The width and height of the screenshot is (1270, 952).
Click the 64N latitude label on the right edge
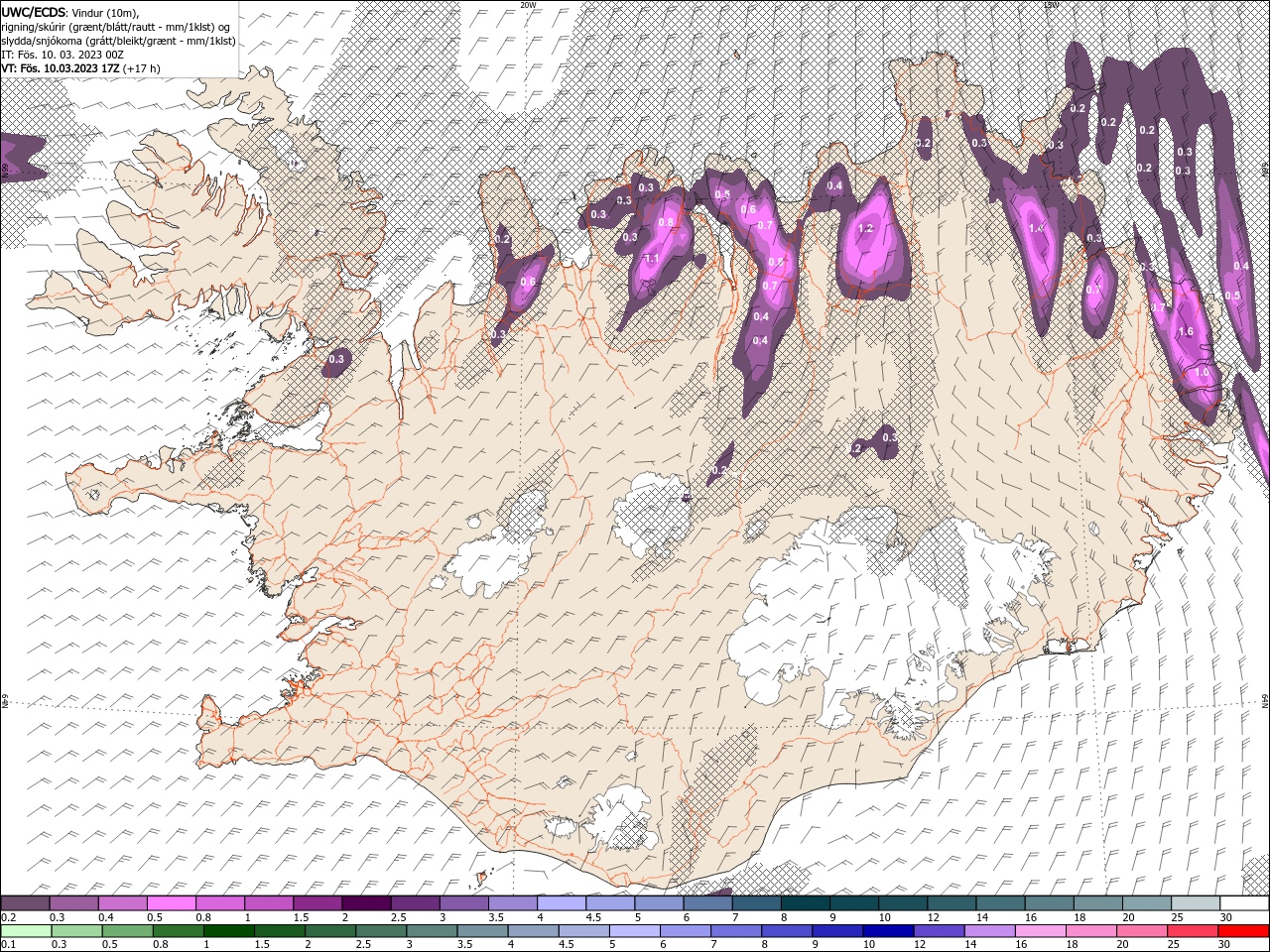coord(1265,701)
